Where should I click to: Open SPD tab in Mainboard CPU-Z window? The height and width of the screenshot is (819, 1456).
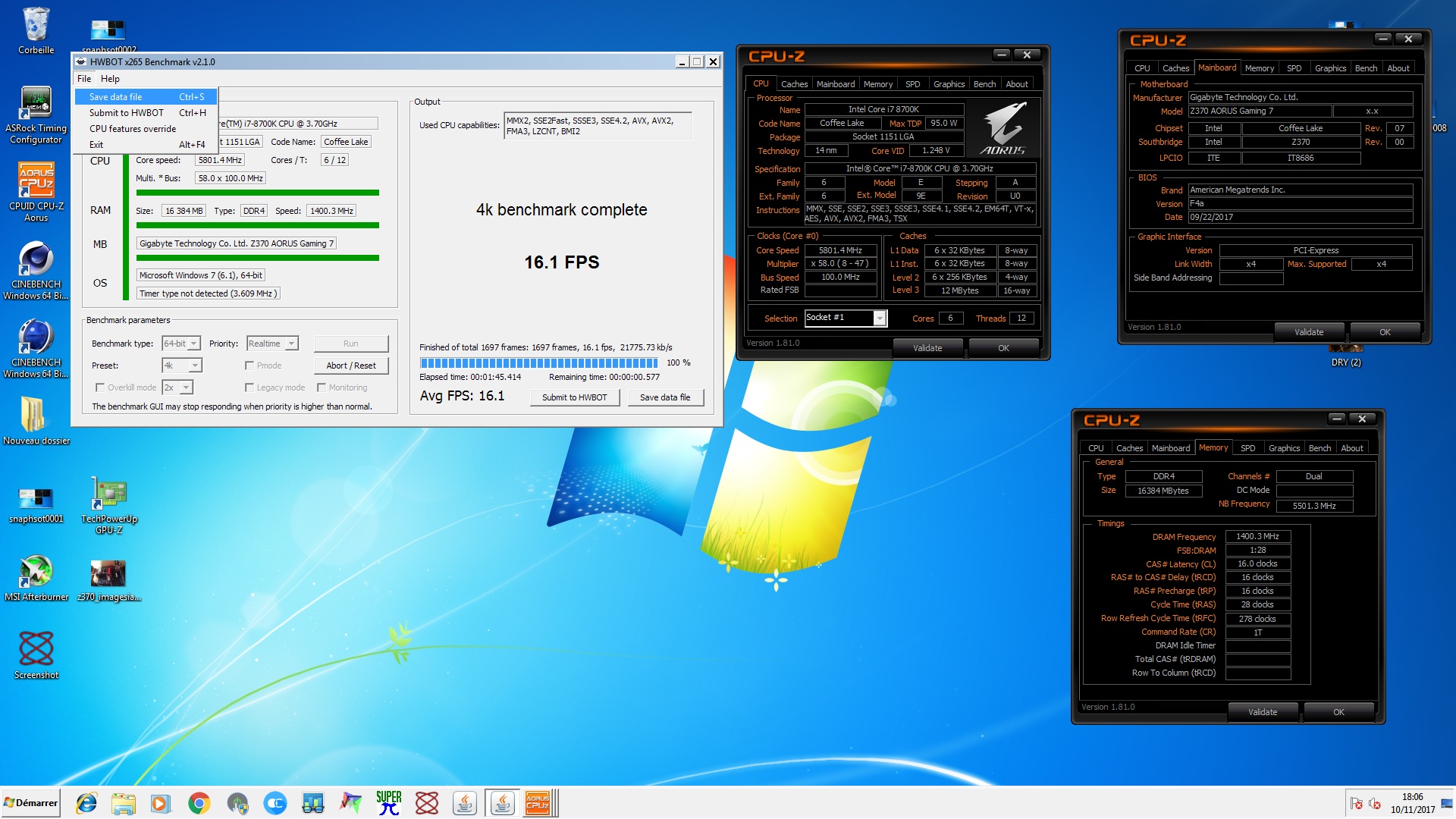coord(1294,68)
